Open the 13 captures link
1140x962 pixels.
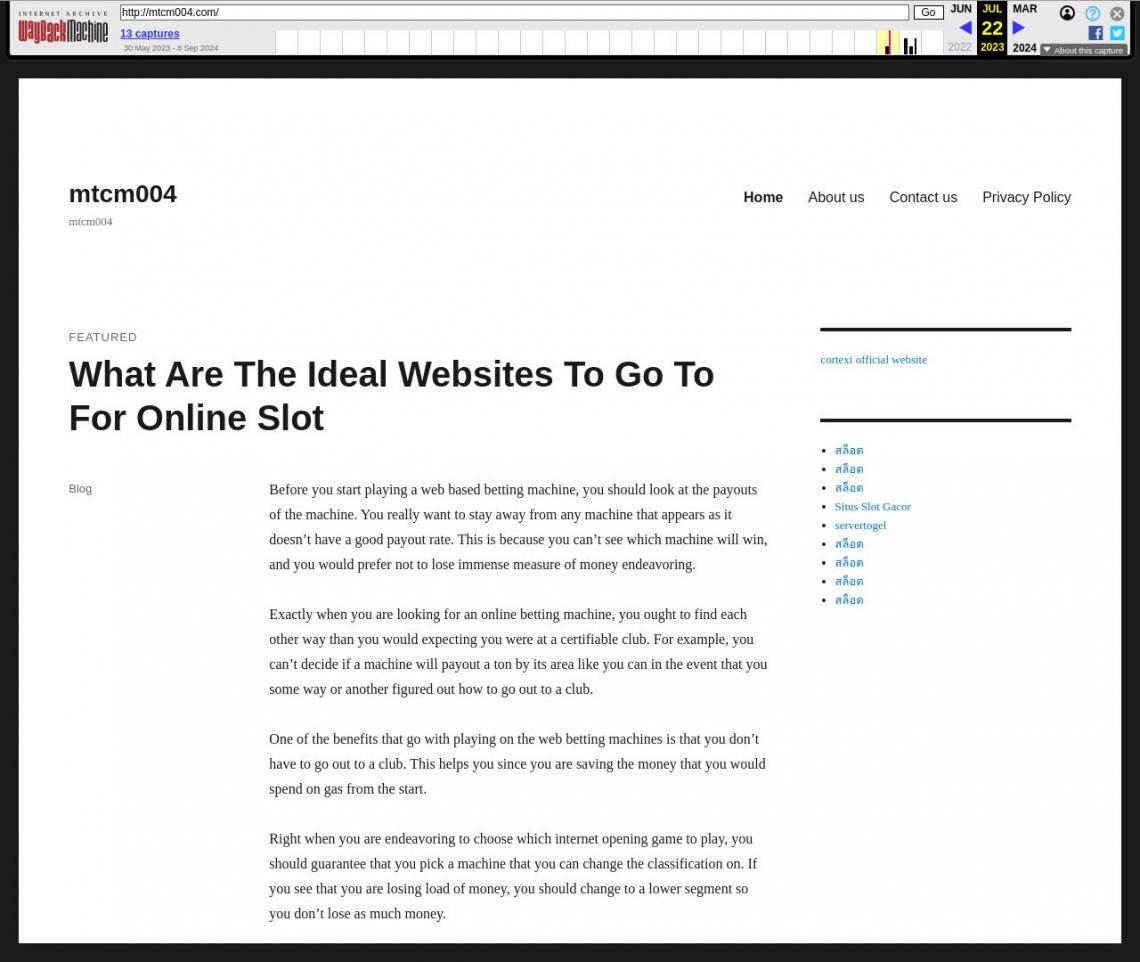(149, 34)
